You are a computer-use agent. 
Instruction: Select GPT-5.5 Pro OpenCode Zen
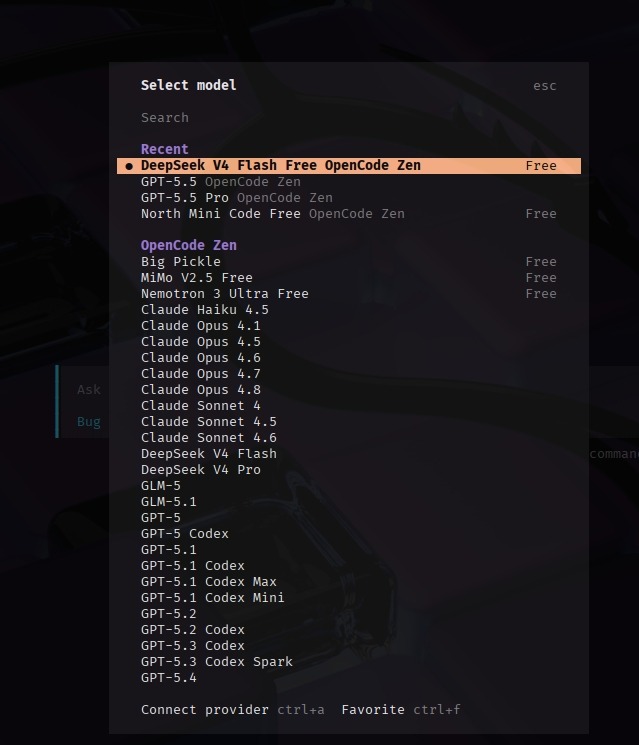pyautogui.click(x=349, y=198)
